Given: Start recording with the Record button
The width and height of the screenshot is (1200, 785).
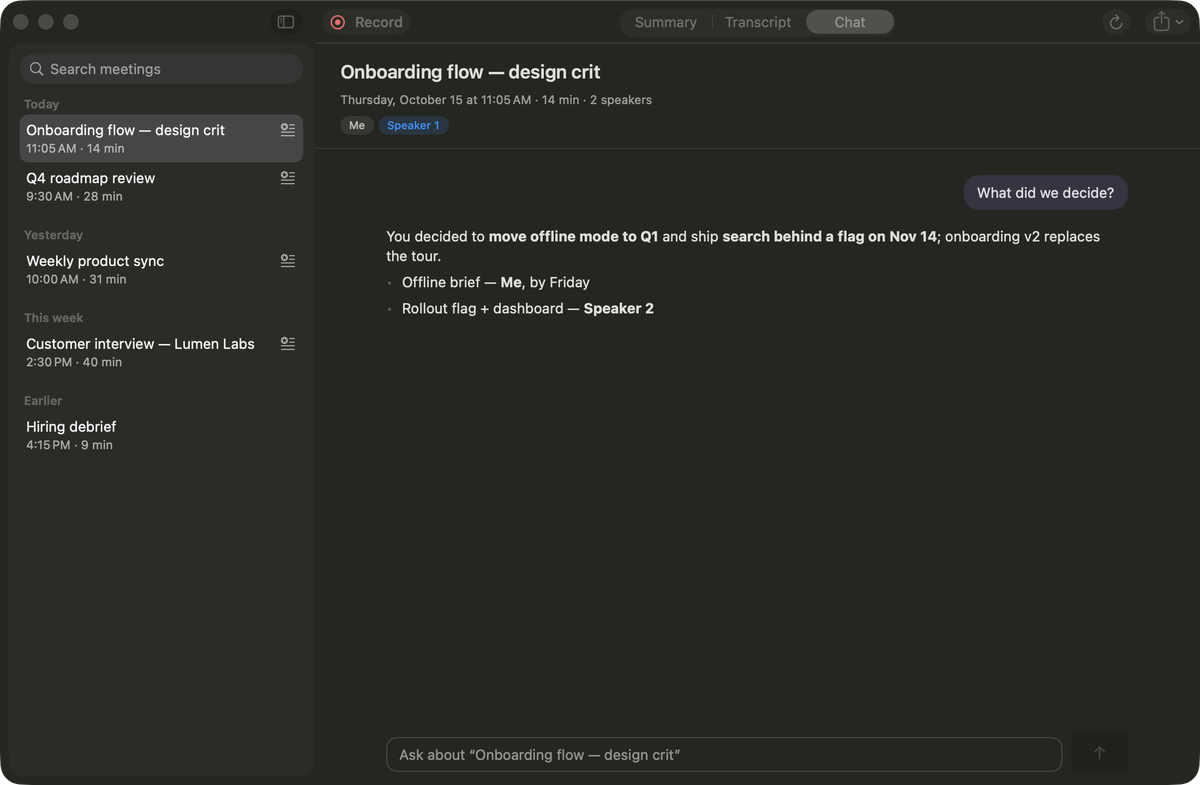Looking at the screenshot, I should tap(366, 22).
